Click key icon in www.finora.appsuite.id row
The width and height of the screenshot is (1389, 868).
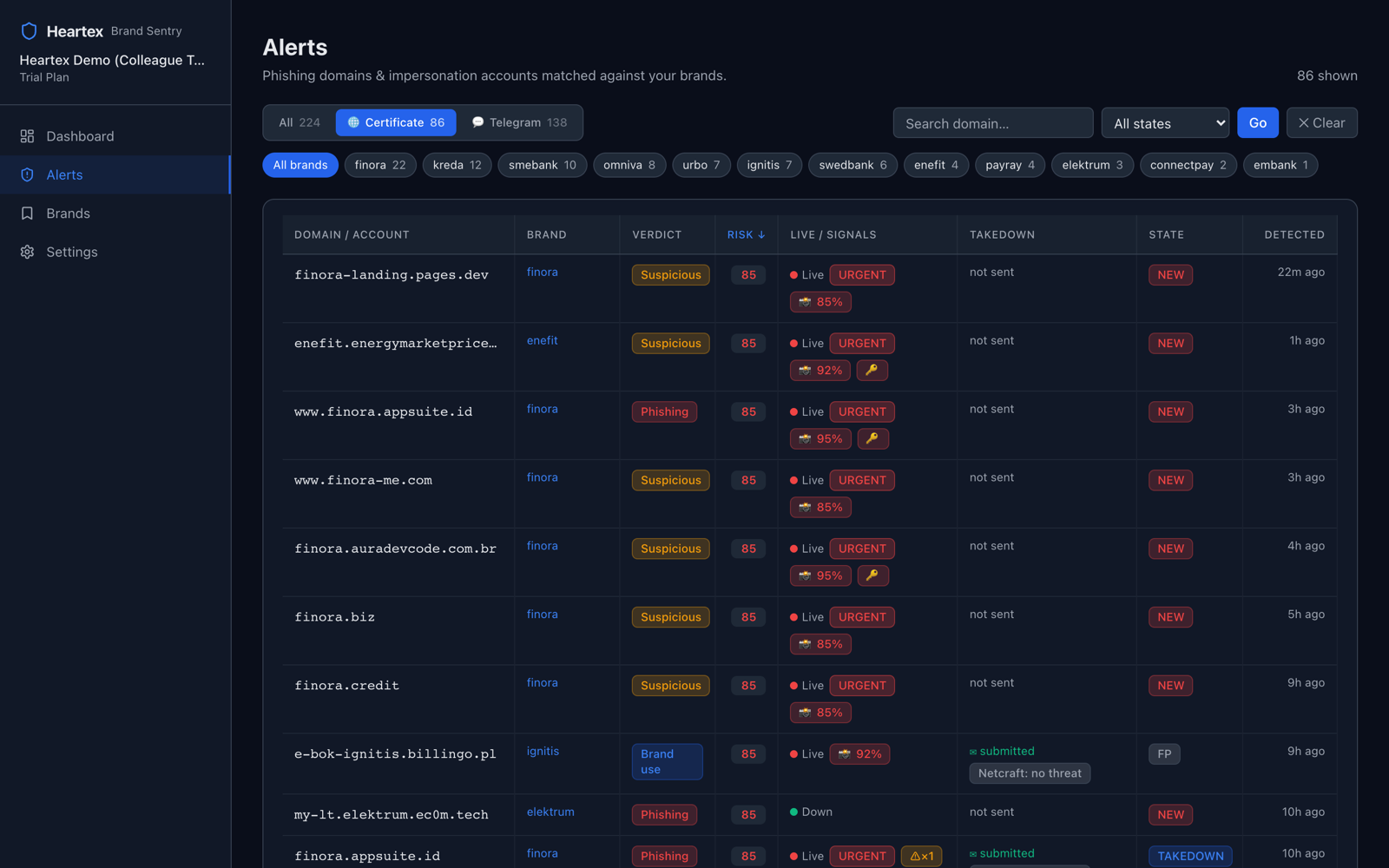[872, 439]
